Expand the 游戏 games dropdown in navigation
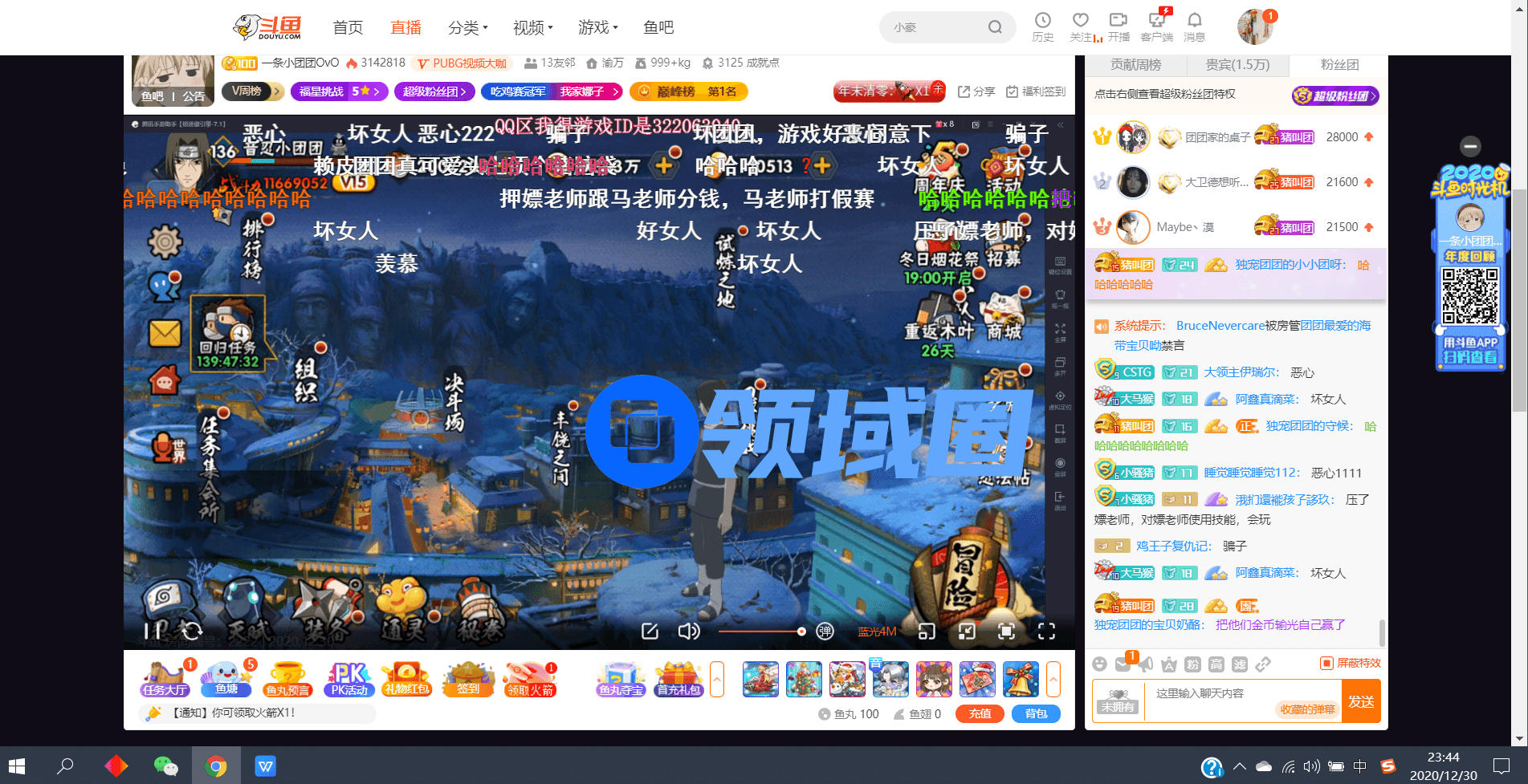 [x=597, y=28]
